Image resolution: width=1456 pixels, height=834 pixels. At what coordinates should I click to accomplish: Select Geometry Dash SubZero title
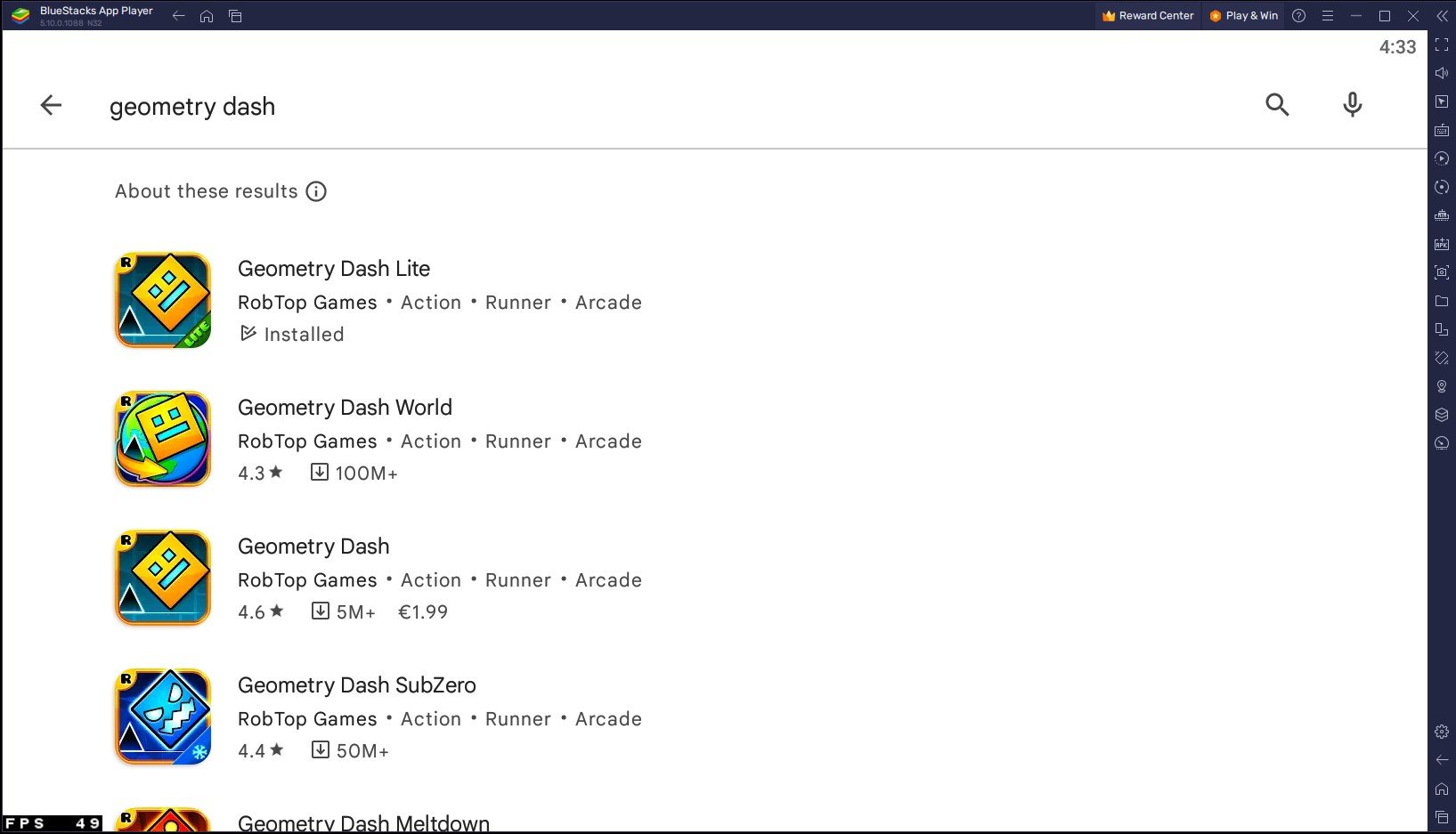click(x=356, y=685)
